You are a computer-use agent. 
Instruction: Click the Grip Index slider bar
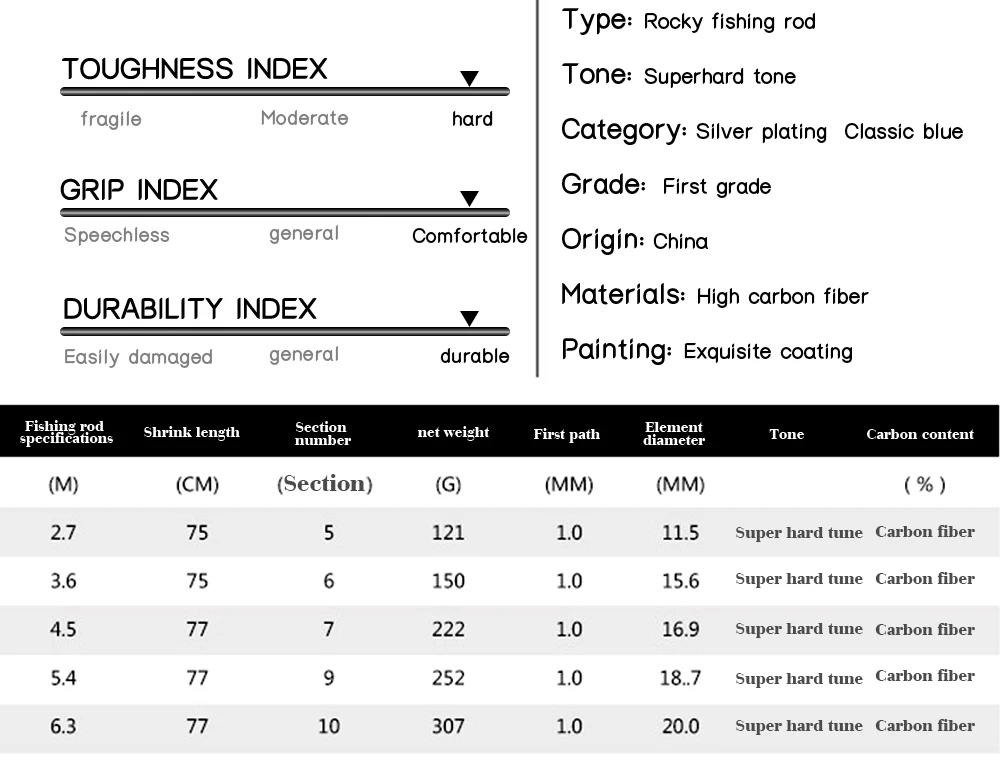tap(285, 212)
